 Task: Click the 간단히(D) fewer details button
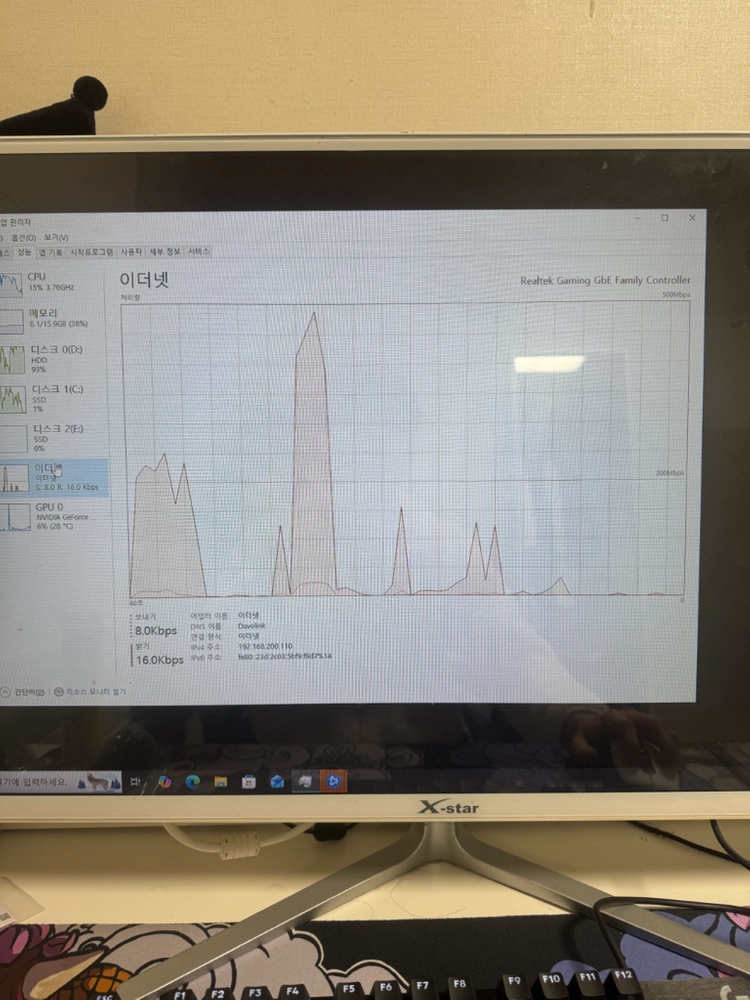[23, 692]
